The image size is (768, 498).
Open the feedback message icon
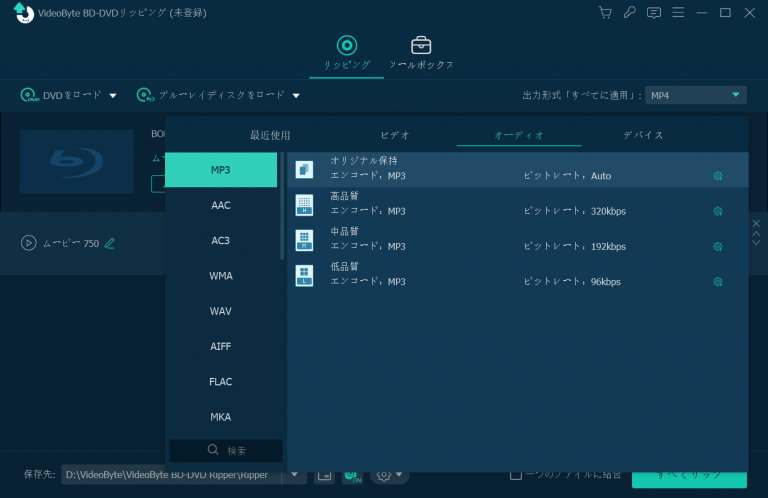point(654,12)
